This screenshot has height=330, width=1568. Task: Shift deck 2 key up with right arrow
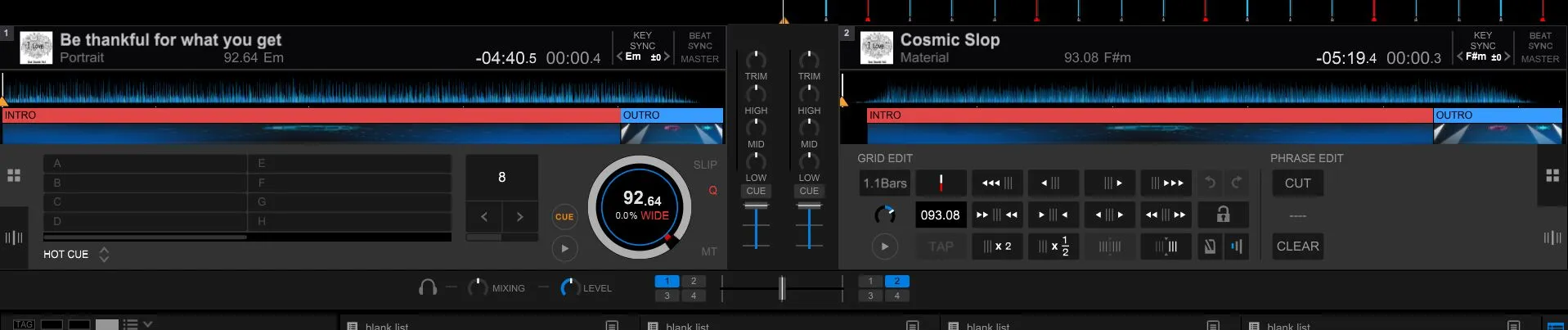(1507, 57)
